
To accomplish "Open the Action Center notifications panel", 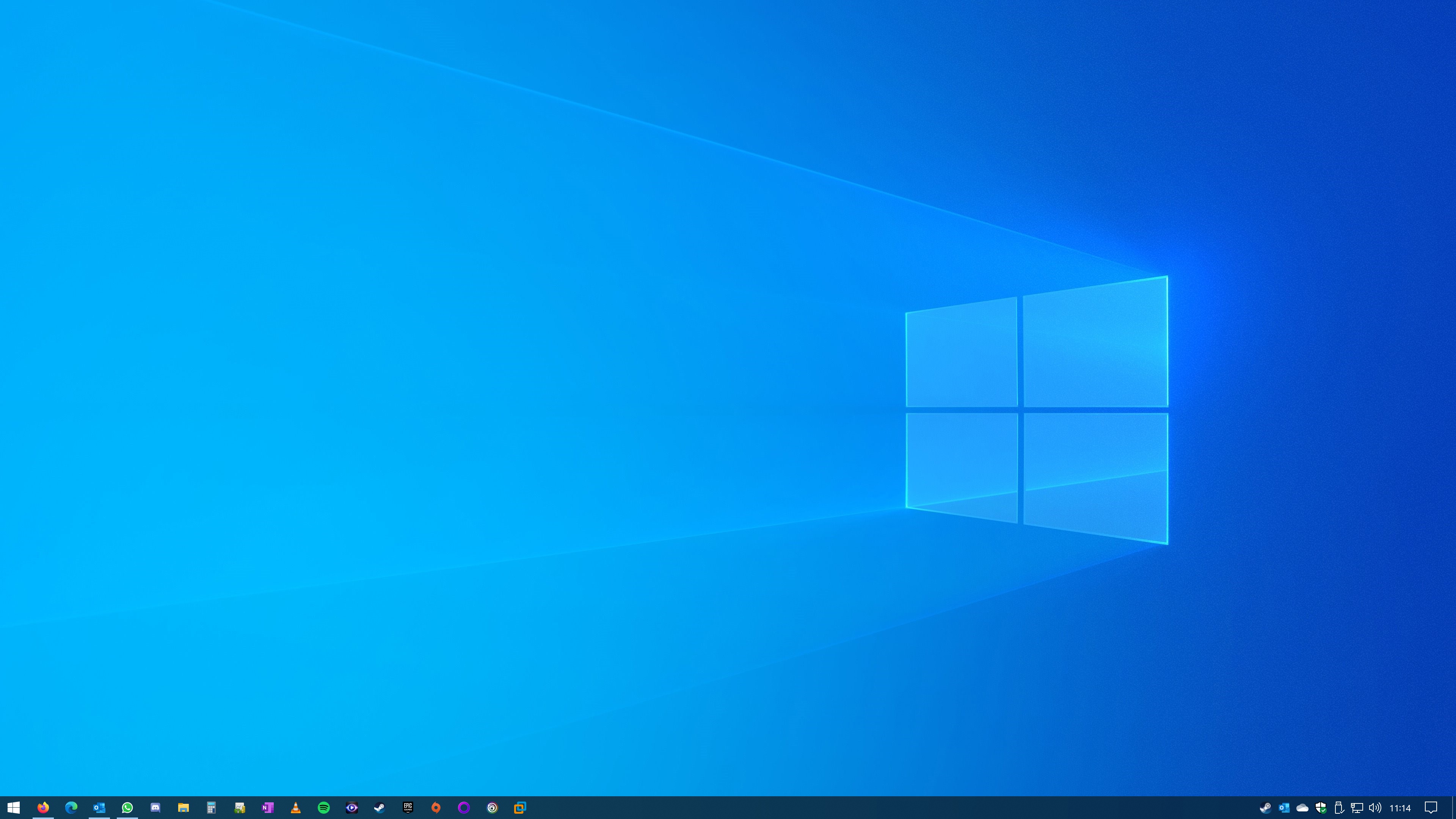I will pos(1431,808).
